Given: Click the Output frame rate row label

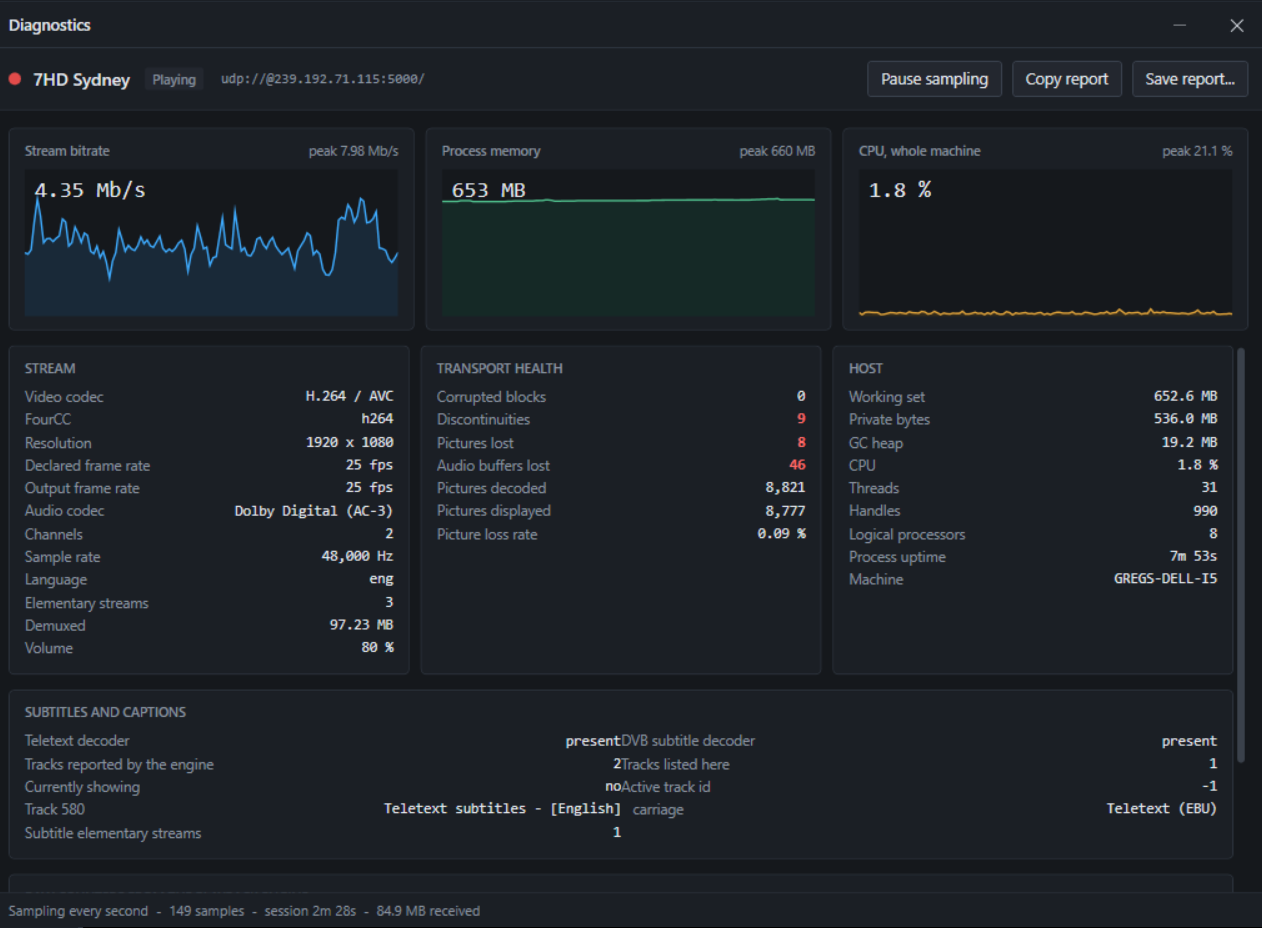Looking at the screenshot, I should click(82, 489).
